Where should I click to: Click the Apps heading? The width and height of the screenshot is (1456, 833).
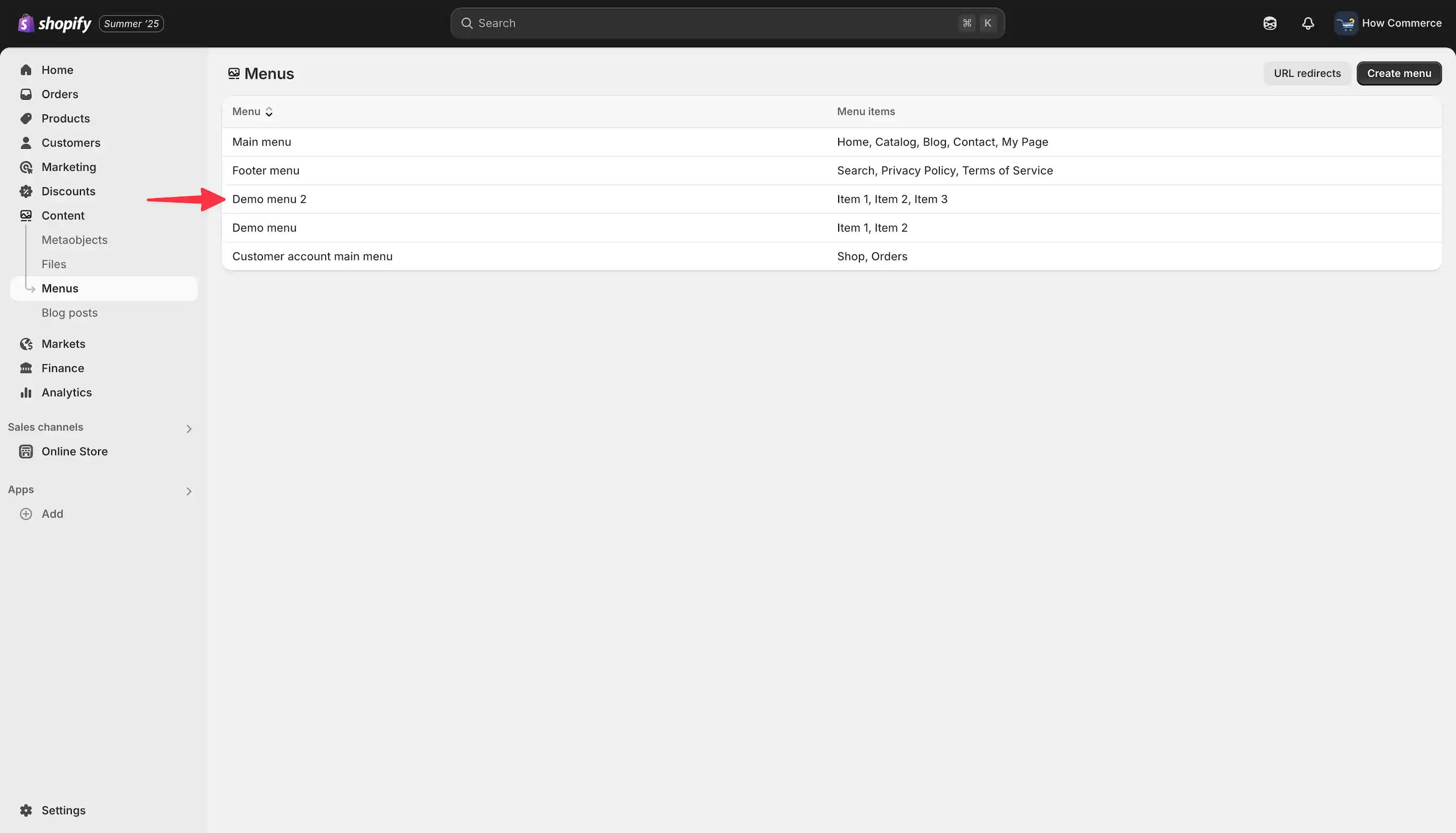tap(21, 490)
